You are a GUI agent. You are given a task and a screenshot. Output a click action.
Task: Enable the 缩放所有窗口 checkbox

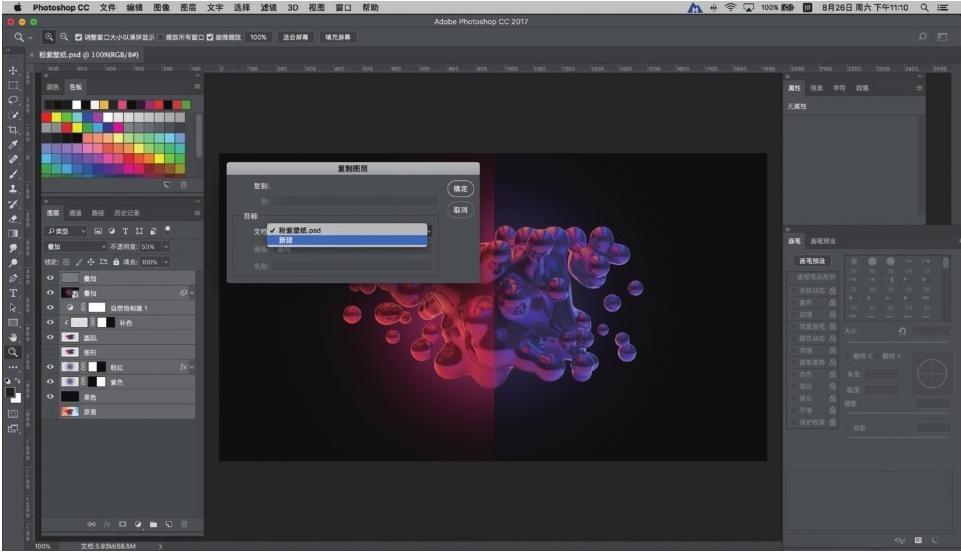(x=160, y=37)
